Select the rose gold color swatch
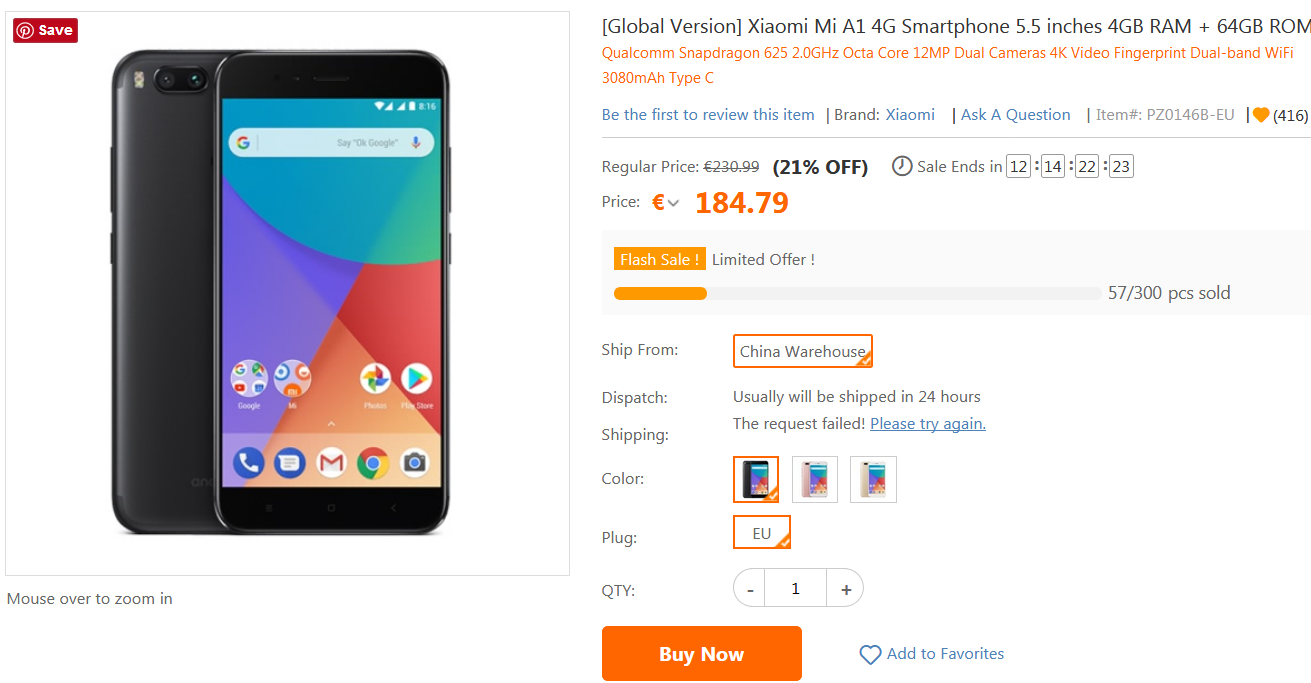The width and height of the screenshot is (1311, 683). (x=815, y=479)
